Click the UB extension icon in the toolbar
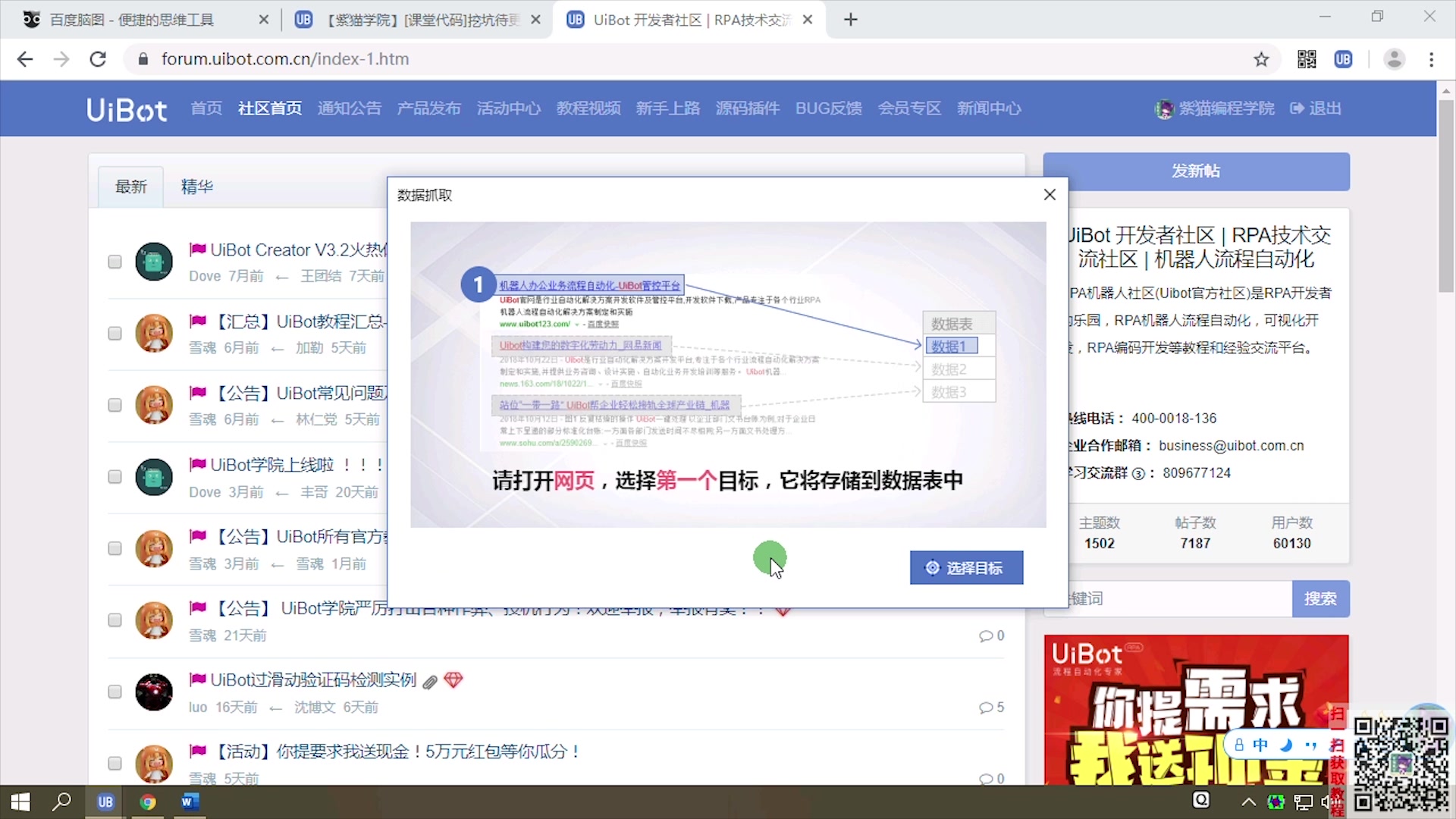The height and width of the screenshot is (819, 1456). (x=1343, y=59)
